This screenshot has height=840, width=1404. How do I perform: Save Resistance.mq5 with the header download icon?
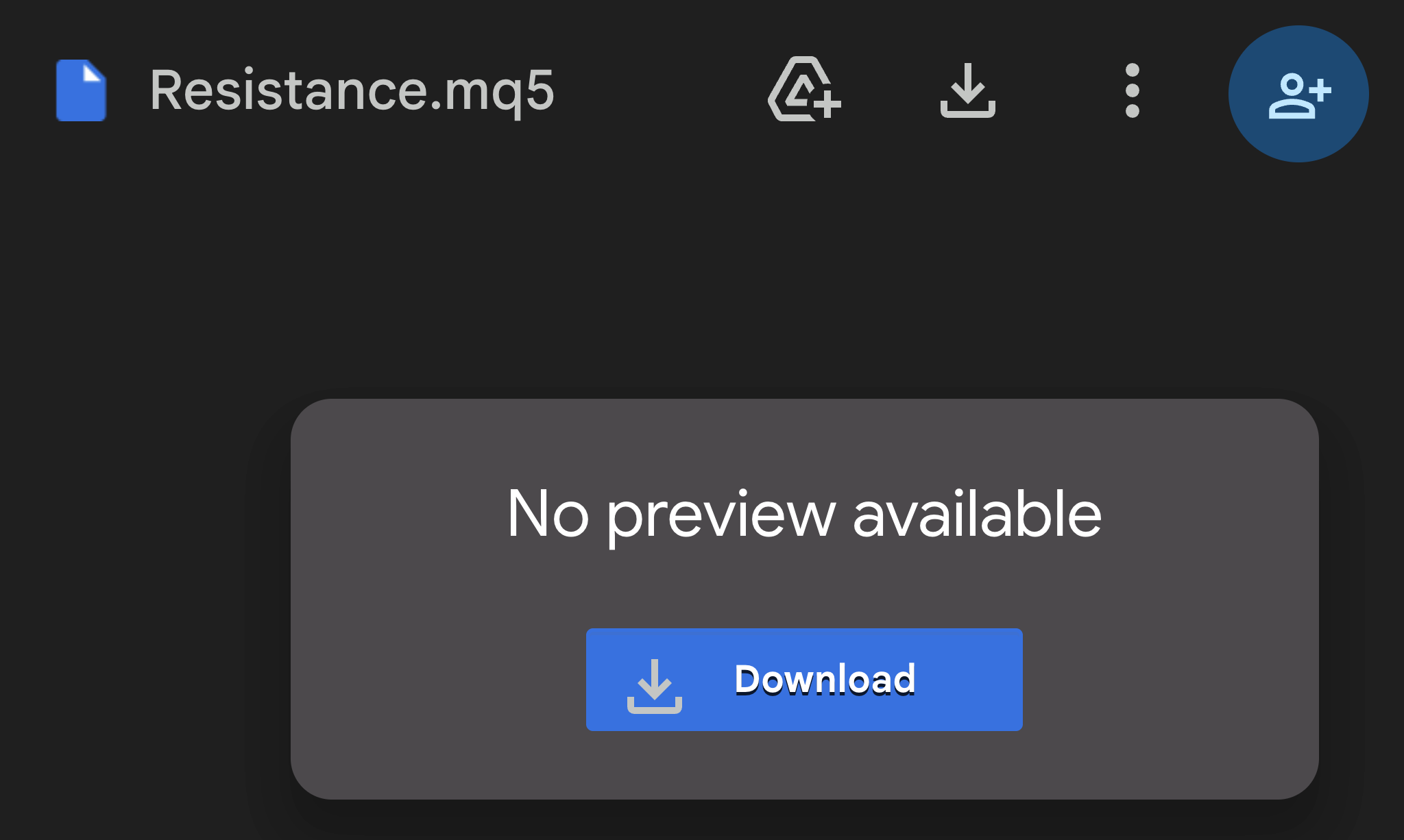(x=967, y=90)
